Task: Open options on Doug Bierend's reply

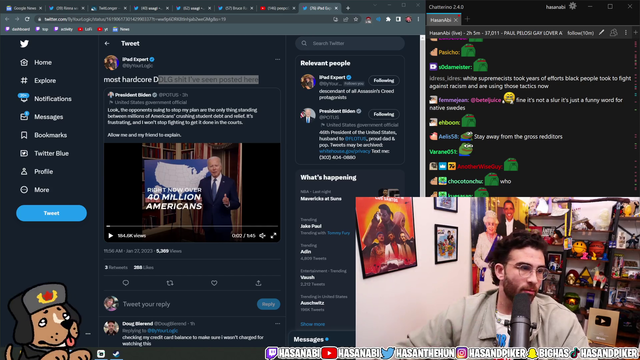Action: [278, 324]
